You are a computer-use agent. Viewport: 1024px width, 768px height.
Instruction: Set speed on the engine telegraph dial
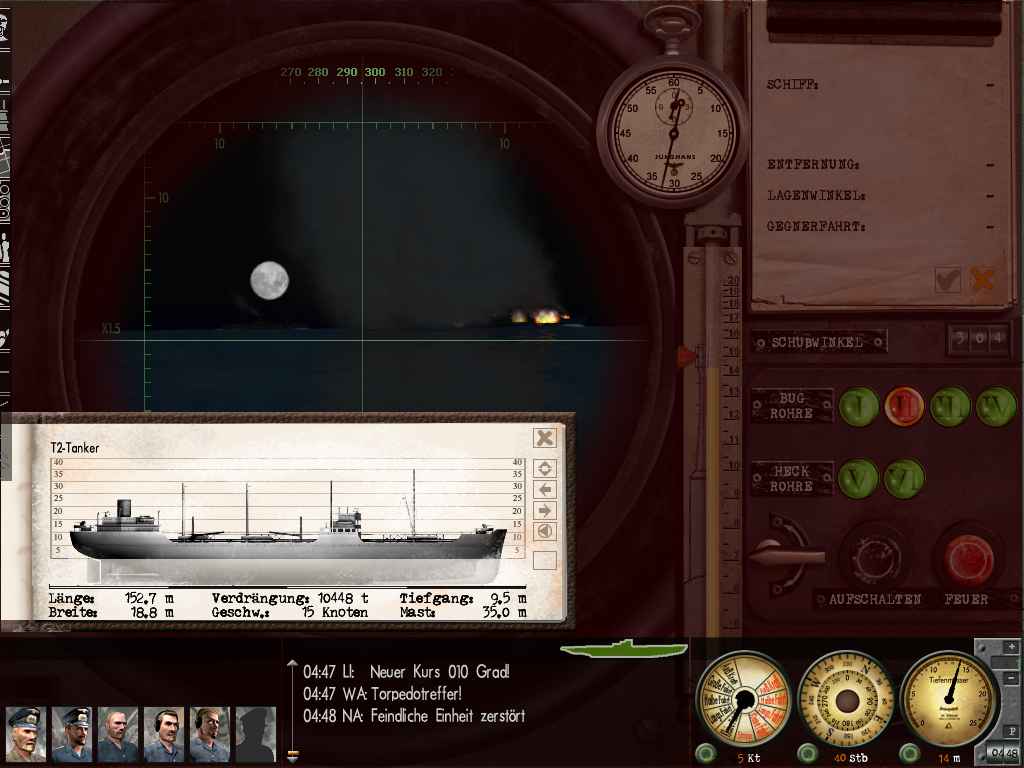(743, 700)
